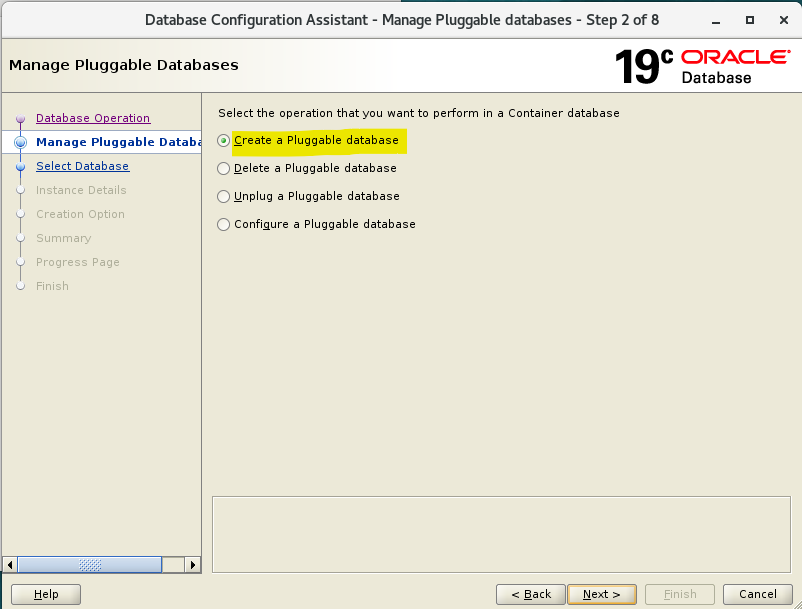Click the 'Select the operation' instruction text
This screenshot has height=609, width=802.
(x=418, y=113)
